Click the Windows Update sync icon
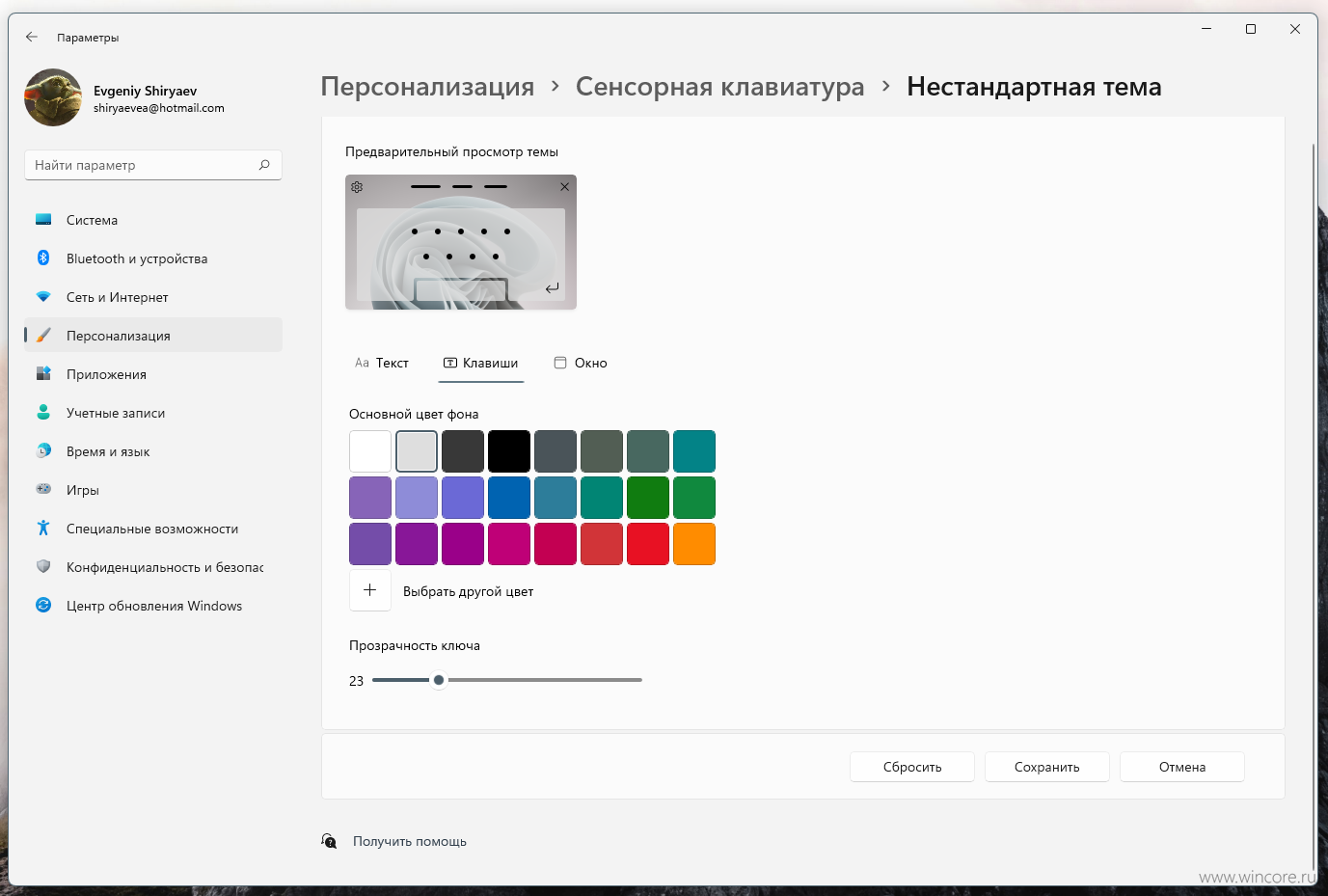1328x896 pixels. click(43, 605)
